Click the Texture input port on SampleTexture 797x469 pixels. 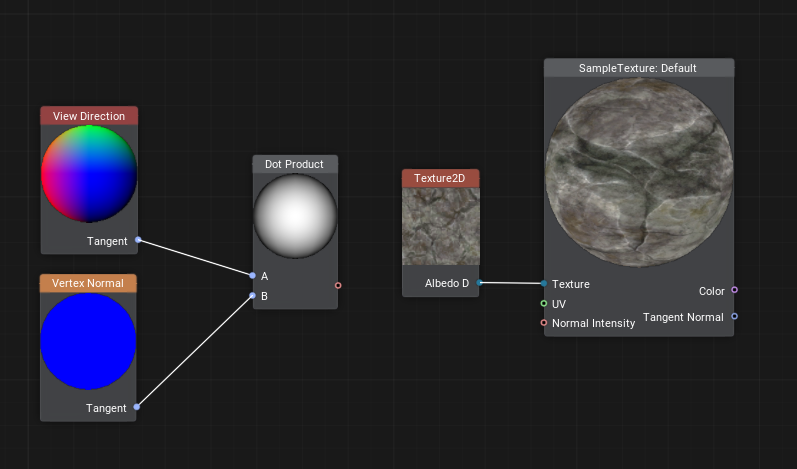click(x=544, y=284)
